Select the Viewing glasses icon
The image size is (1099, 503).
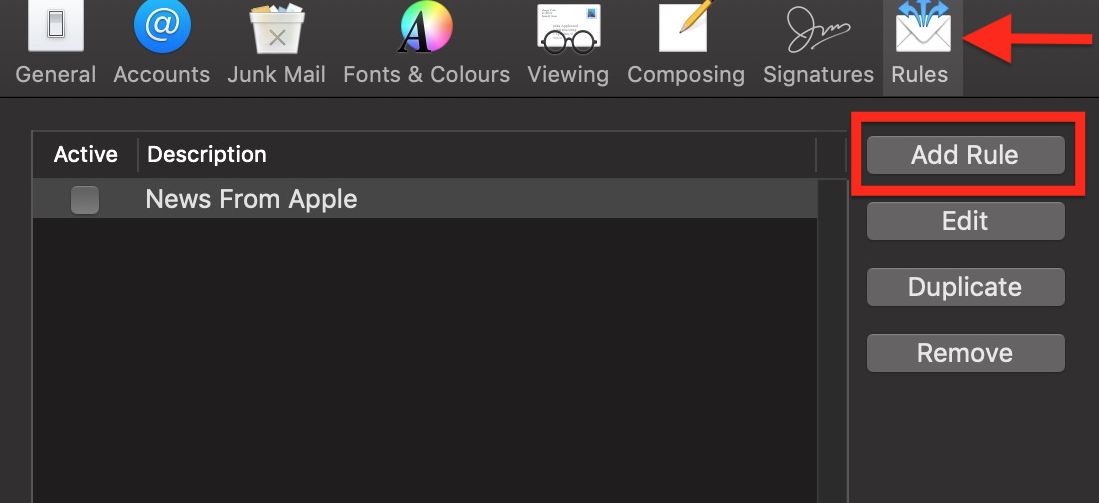567,28
